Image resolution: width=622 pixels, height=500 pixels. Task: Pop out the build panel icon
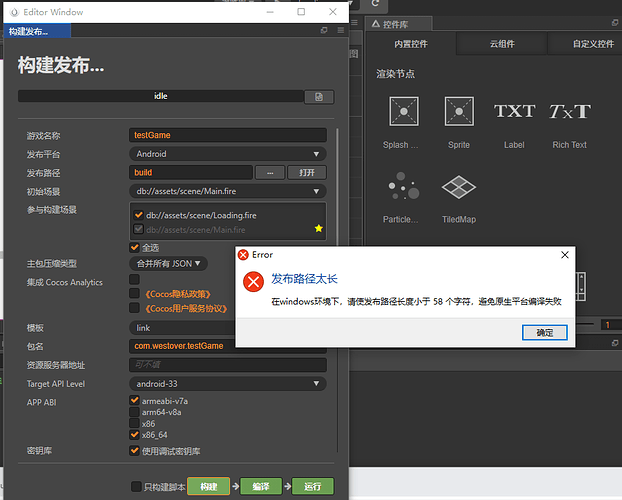[x=324, y=30]
